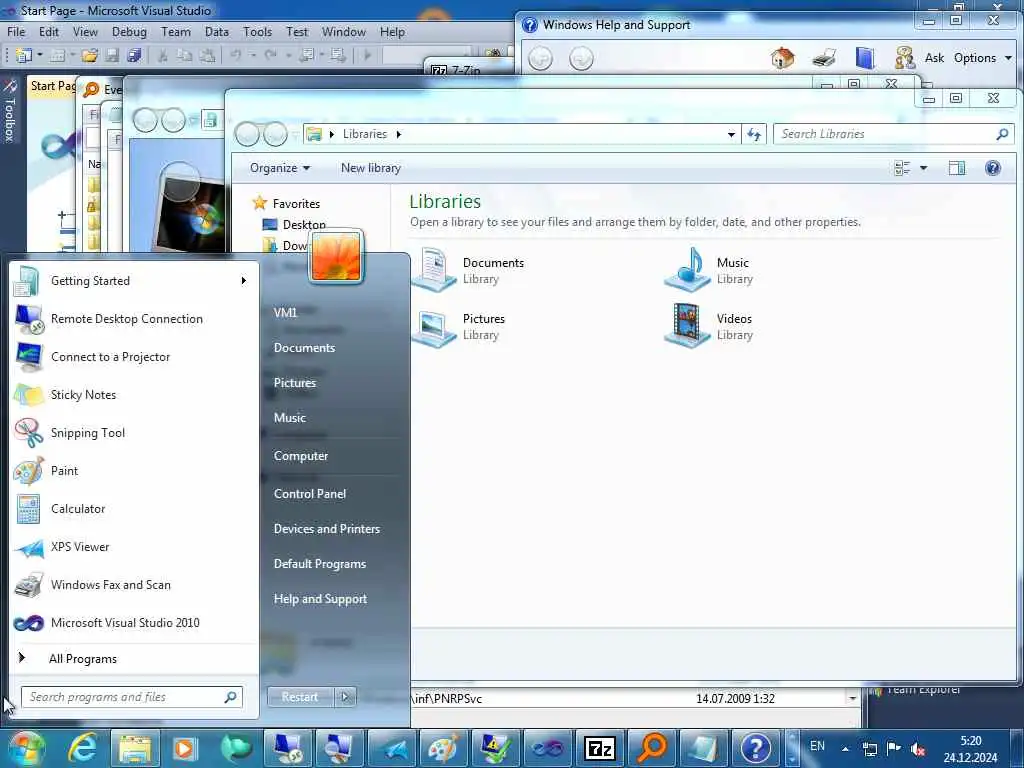Toggle the preview pane in Libraries window
Image resolution: width=1024 pixels, height=768 pixels.
(x=957, y=168)
